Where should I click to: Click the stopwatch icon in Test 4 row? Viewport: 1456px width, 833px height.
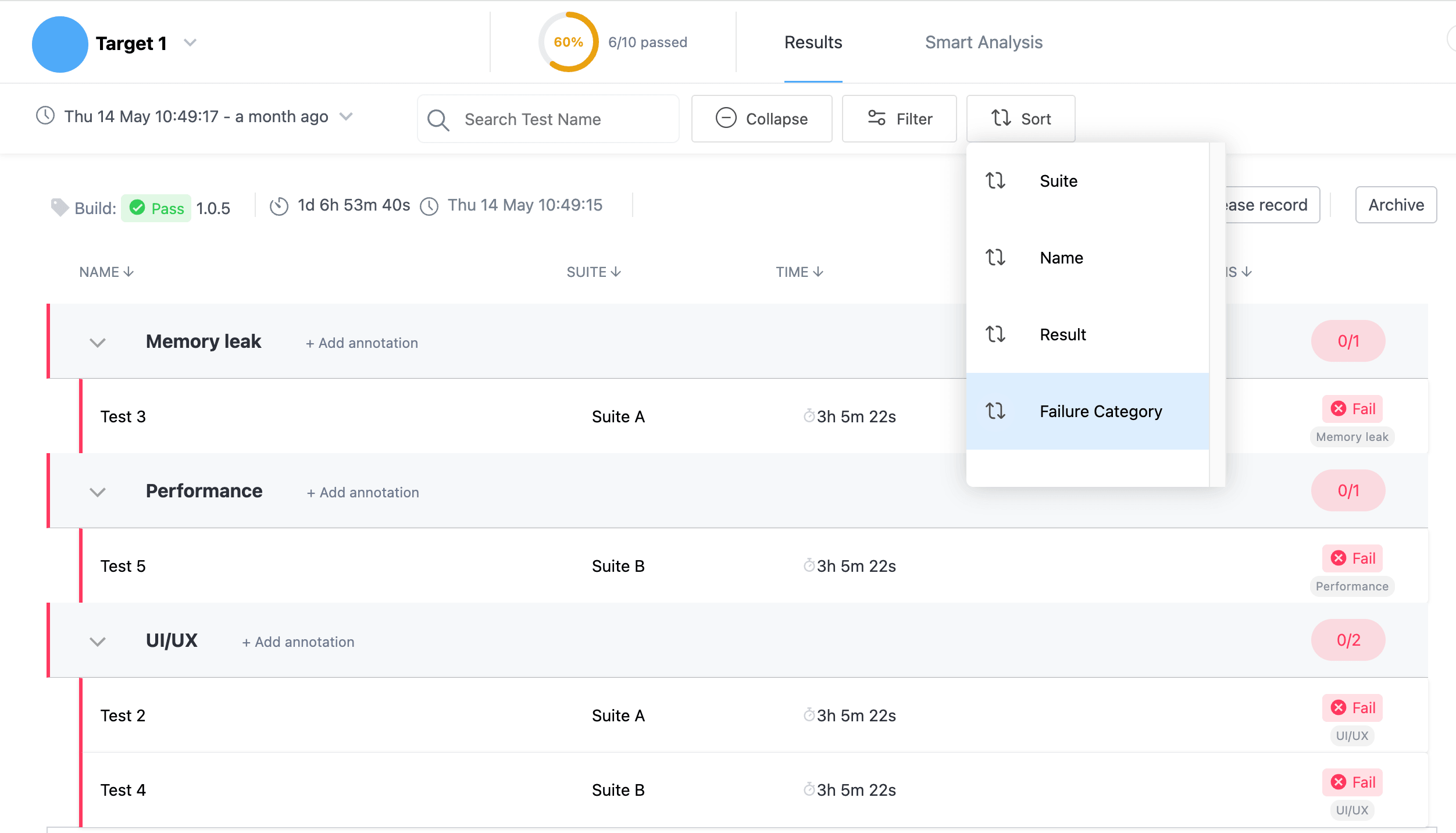pyautogui.click(x=809, y=789)
